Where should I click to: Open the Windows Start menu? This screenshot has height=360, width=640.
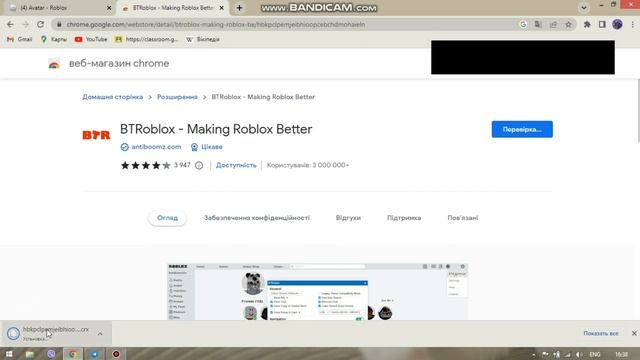9,354
